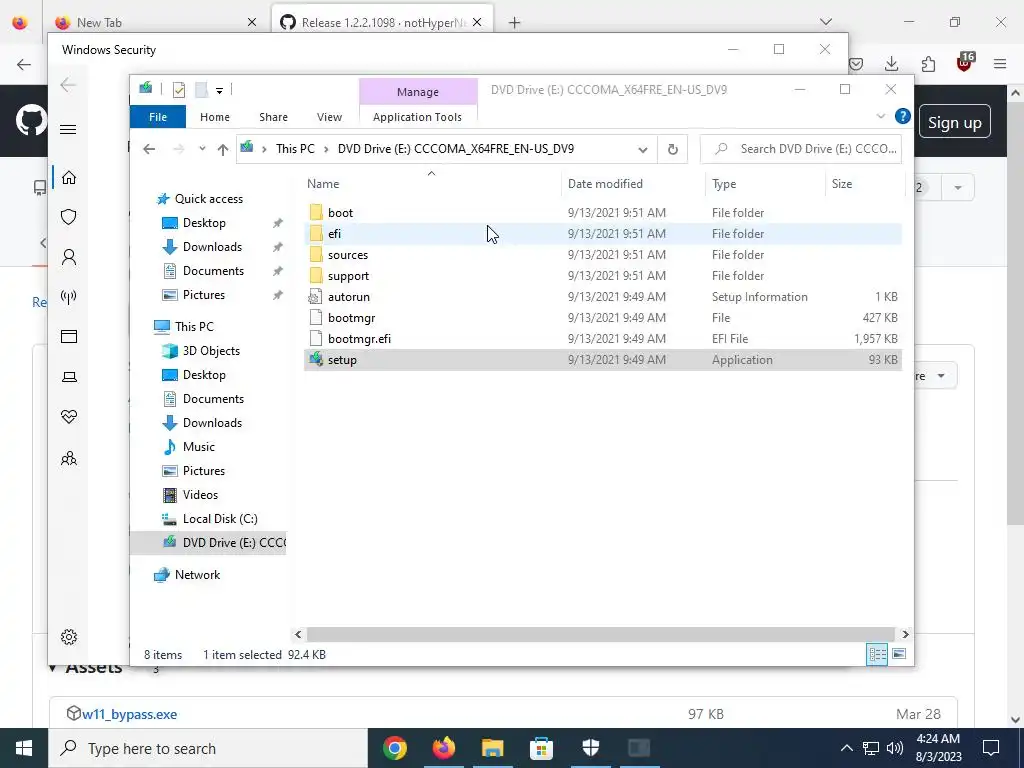Open the Windows Start menu

tap(24, 748)
